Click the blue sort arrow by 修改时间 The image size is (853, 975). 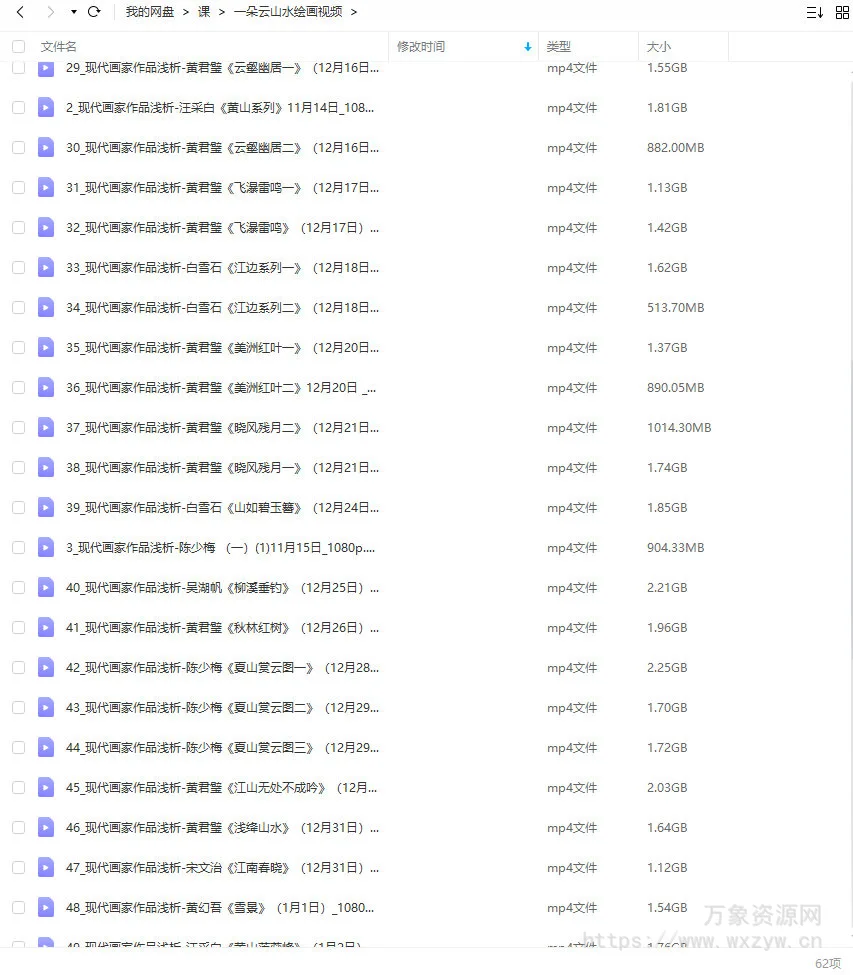(x=528, y=47)
